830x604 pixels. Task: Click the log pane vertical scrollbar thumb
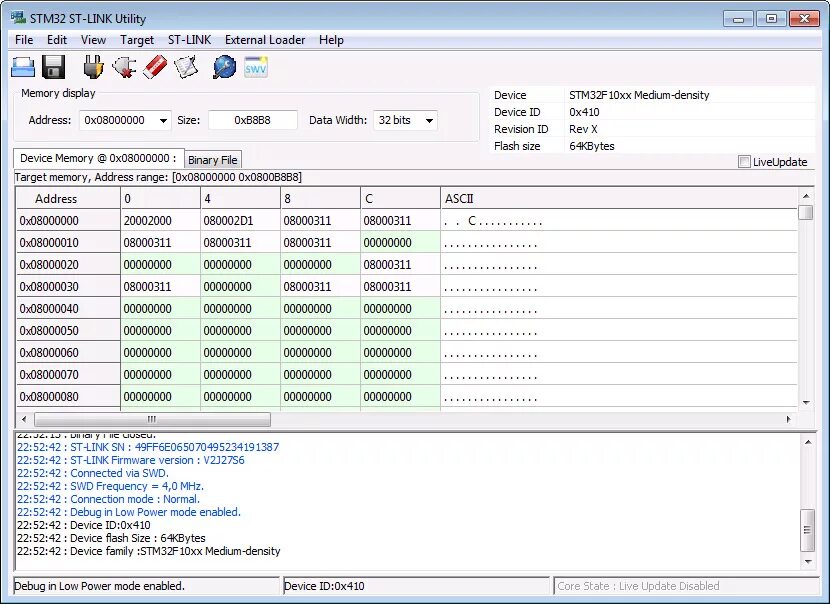coord(807,530)
